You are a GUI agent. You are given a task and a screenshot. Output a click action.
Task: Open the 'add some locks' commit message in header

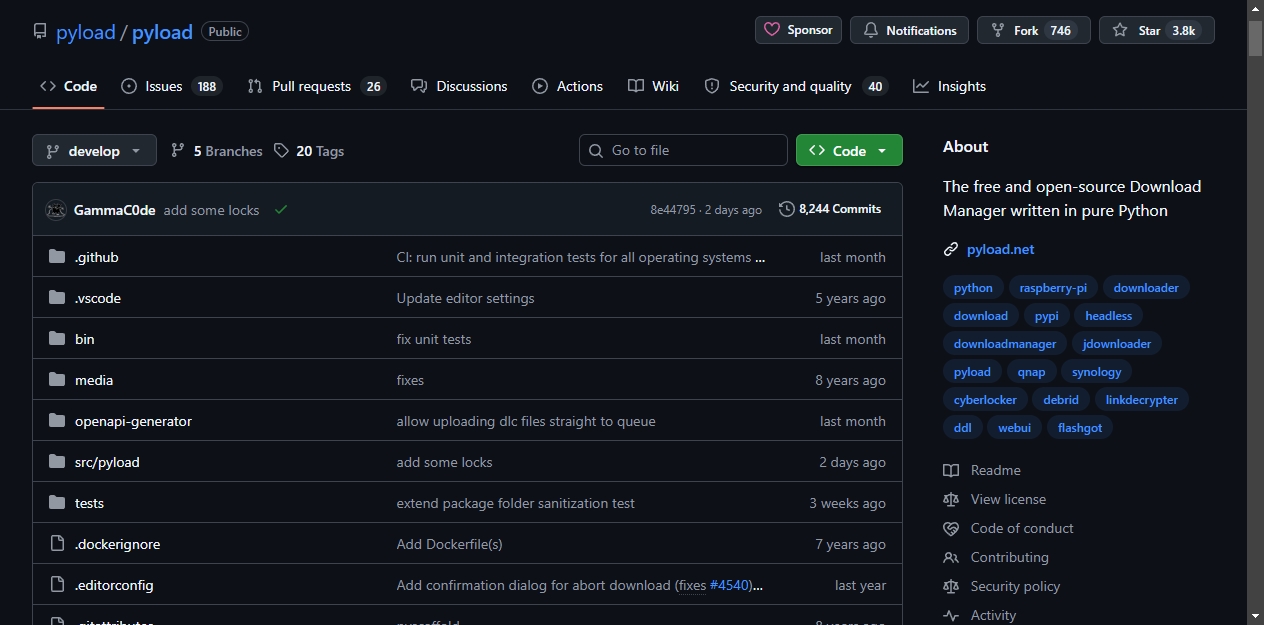(211, 210)
